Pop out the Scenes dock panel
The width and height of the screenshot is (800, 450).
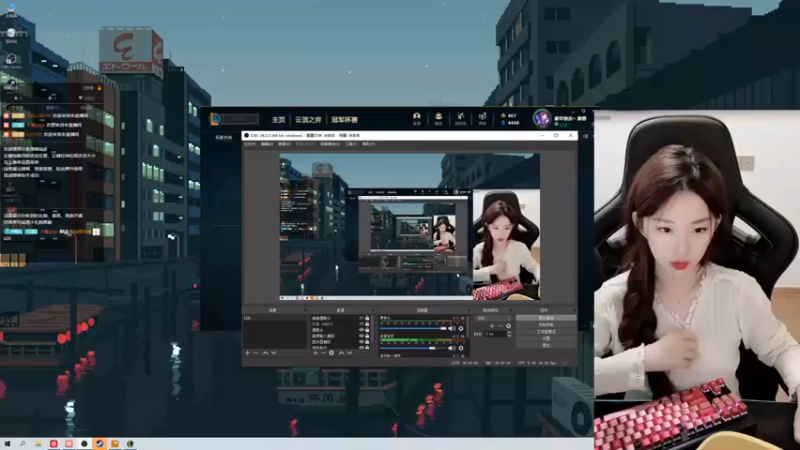click(305, 310)
